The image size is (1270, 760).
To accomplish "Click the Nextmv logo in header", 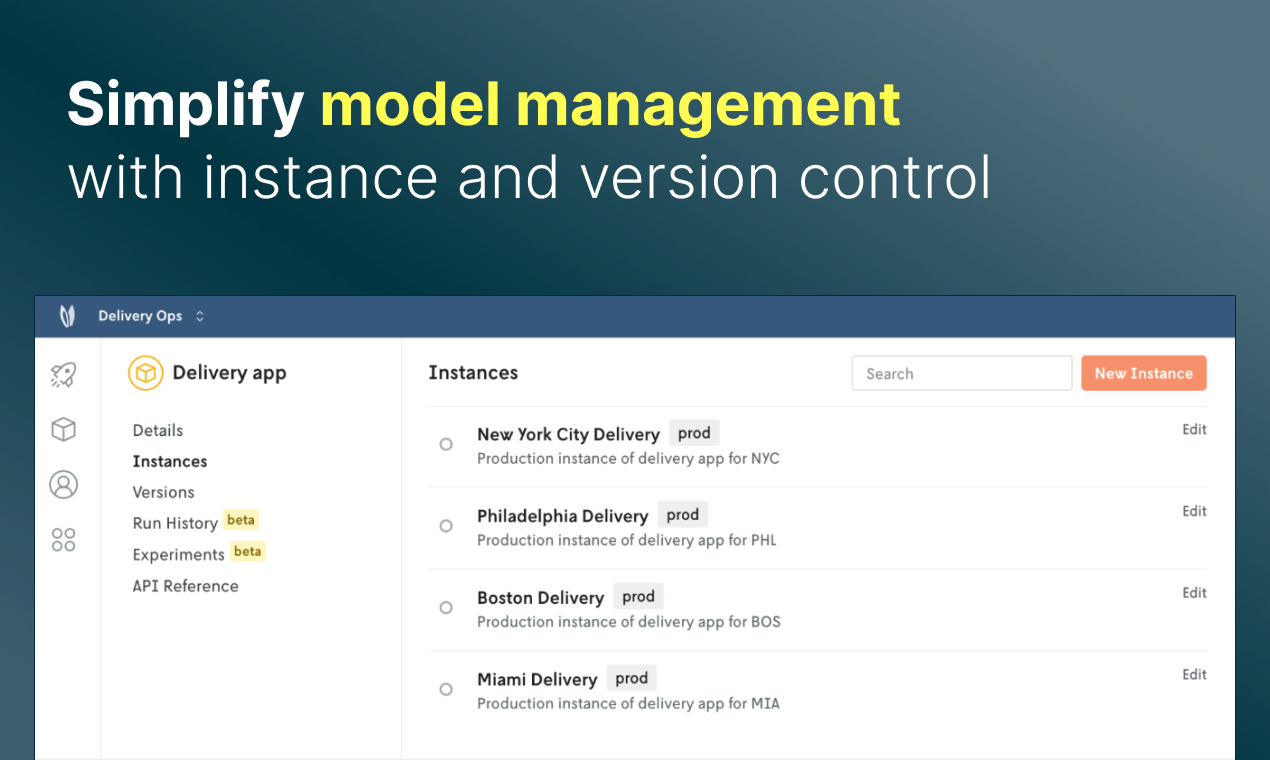I will click(67, 316).
